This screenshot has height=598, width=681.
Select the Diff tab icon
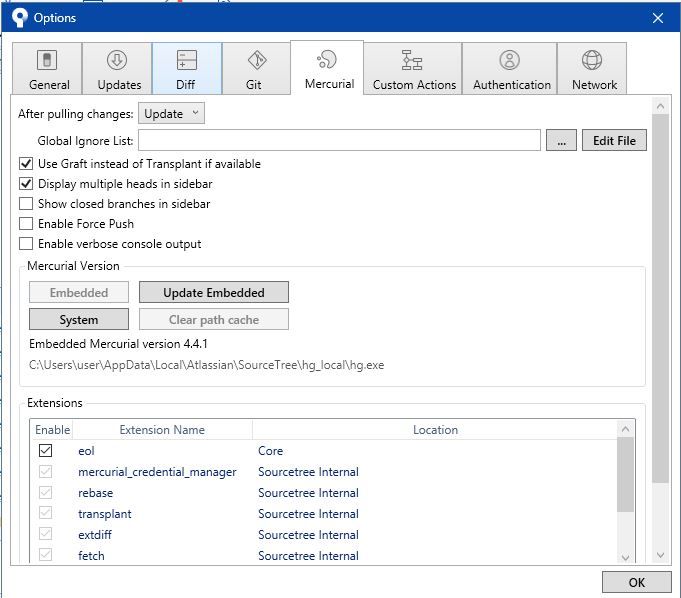point(187,60)
